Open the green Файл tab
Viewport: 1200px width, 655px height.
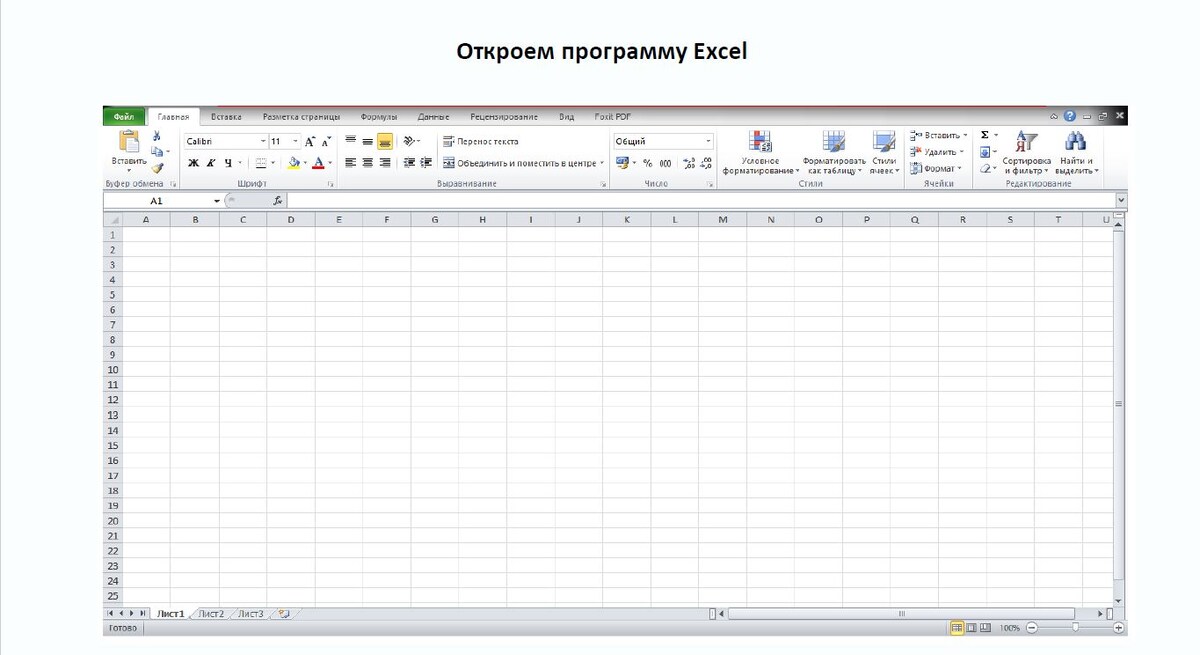pyautogui.click(x=124, y=117)
